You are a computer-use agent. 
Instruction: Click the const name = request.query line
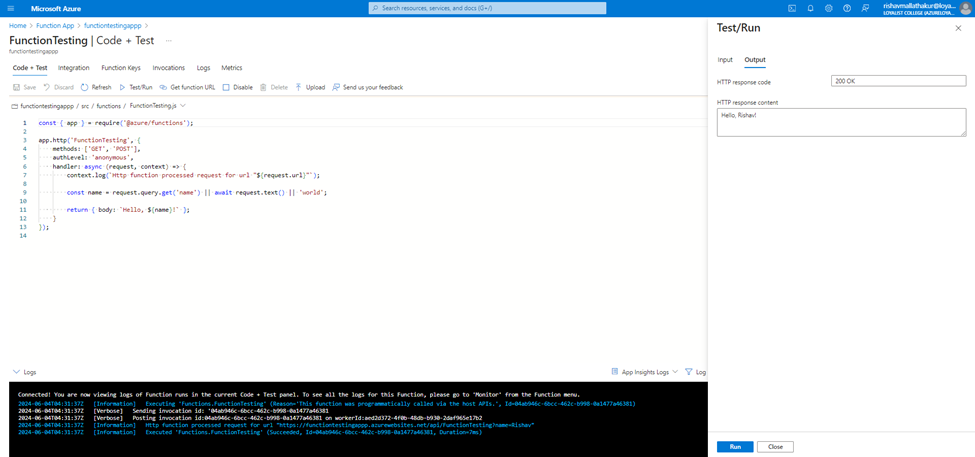click(x=196, y=193)
